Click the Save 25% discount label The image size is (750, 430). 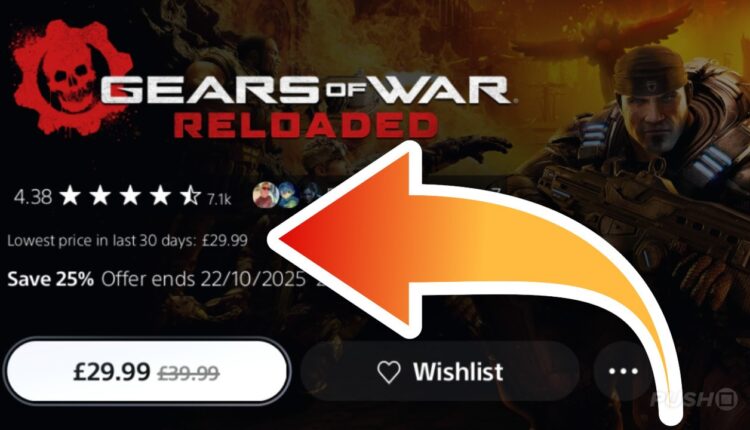[50, 278]
